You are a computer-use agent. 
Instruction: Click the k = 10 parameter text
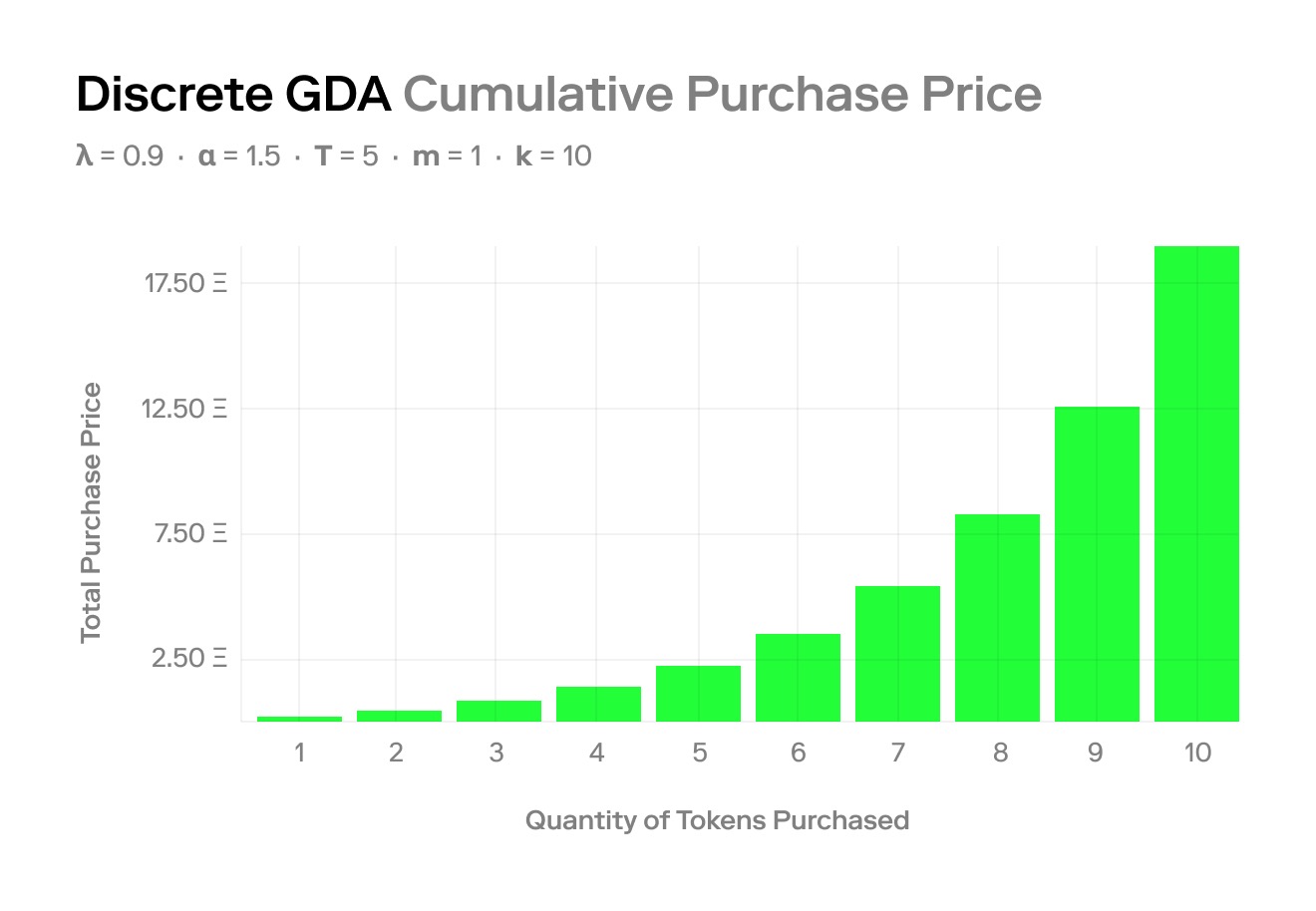(553, 155)
